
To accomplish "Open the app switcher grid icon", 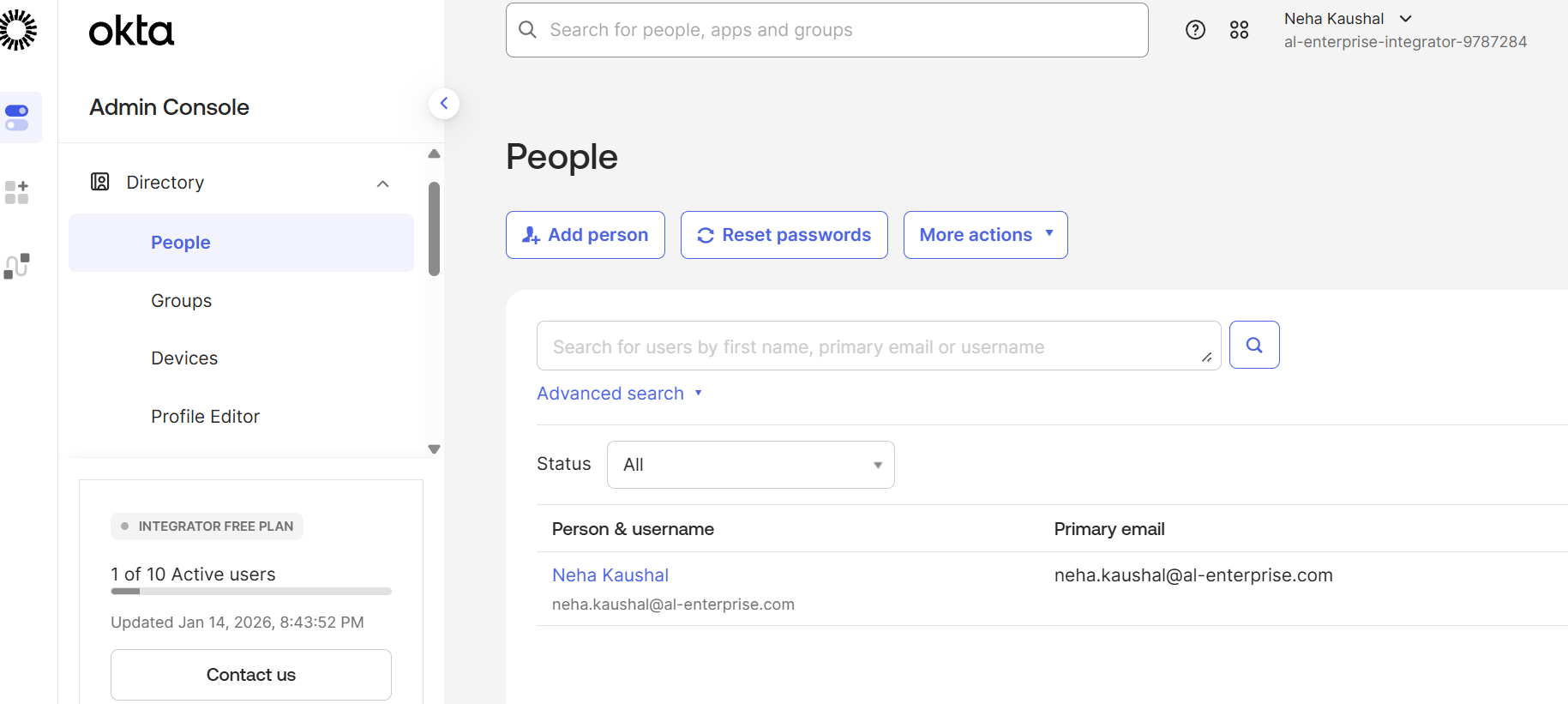I will click(x=1239, y=29).
